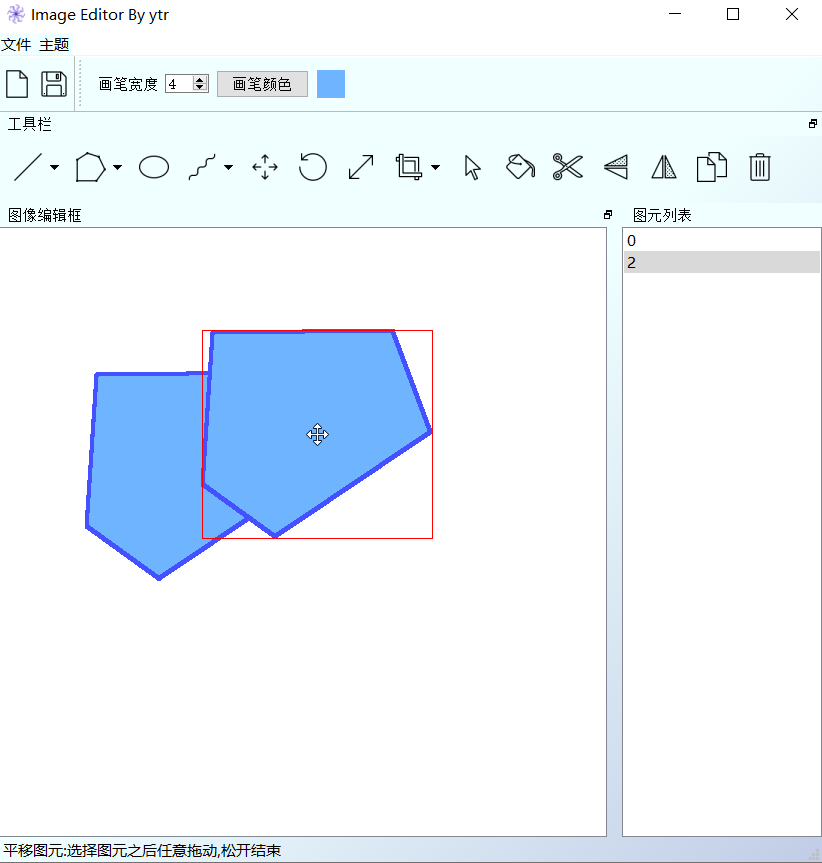Focus the 画笔宽度 value field
822x863 pixels.
179,84
